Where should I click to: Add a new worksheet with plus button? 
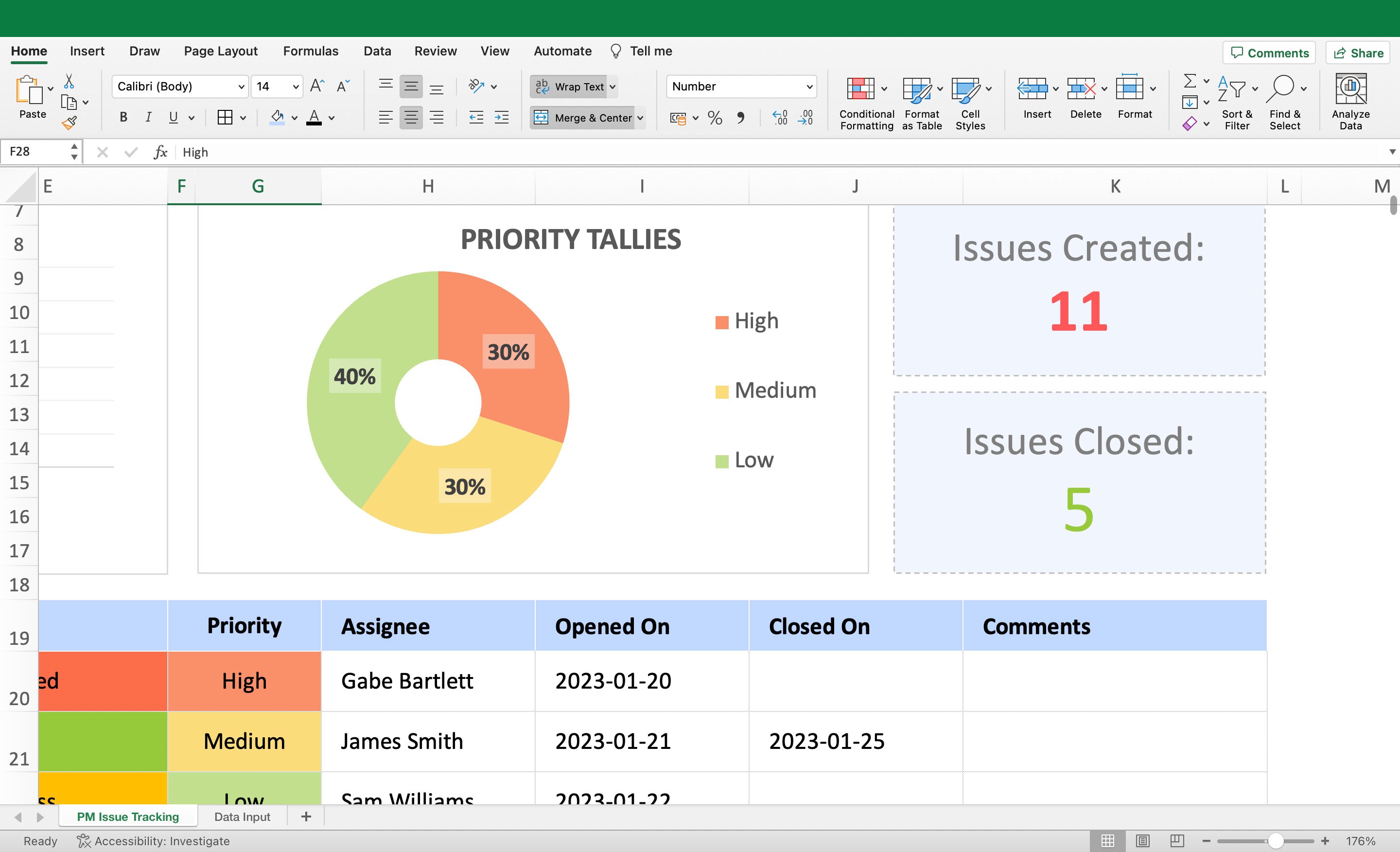point(306,816)
